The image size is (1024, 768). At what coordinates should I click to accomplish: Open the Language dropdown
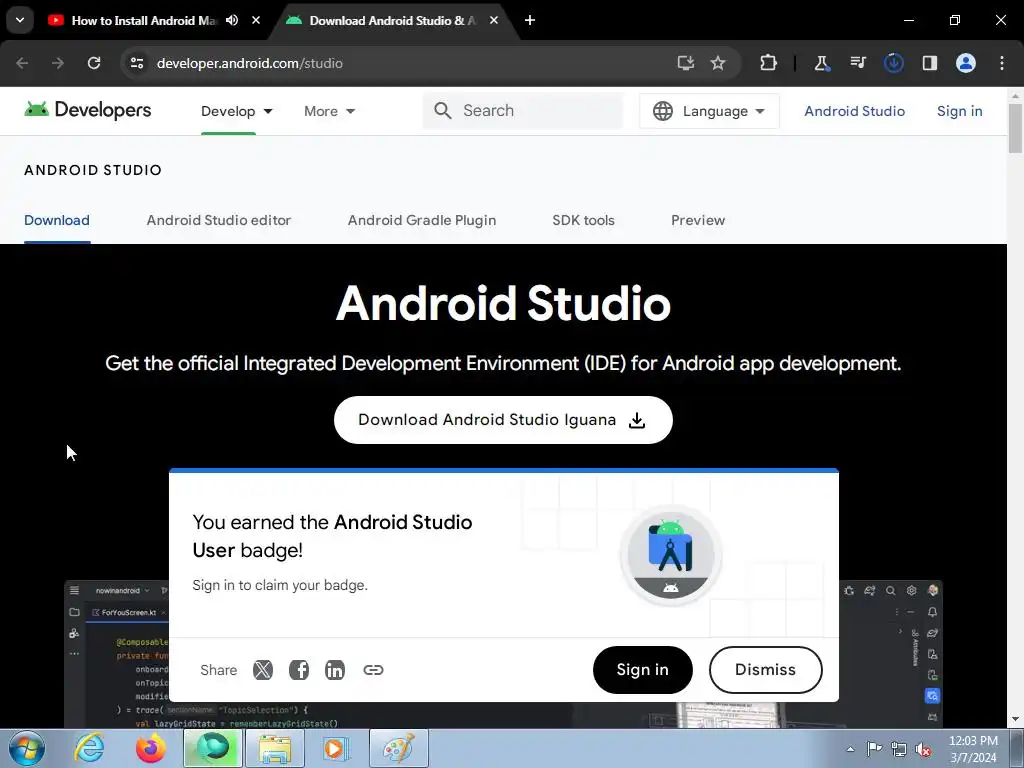point(709,111)
